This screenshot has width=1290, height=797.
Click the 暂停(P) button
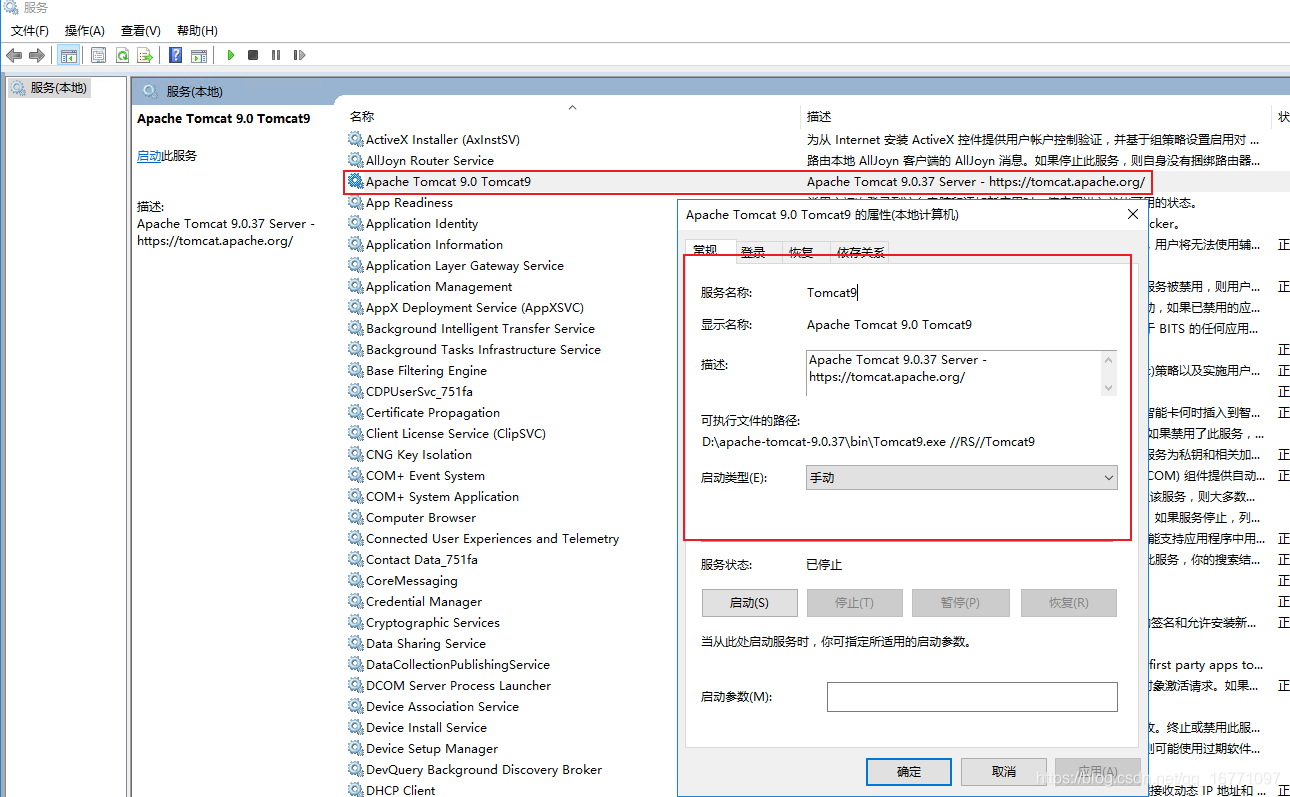tap(960, 603)
